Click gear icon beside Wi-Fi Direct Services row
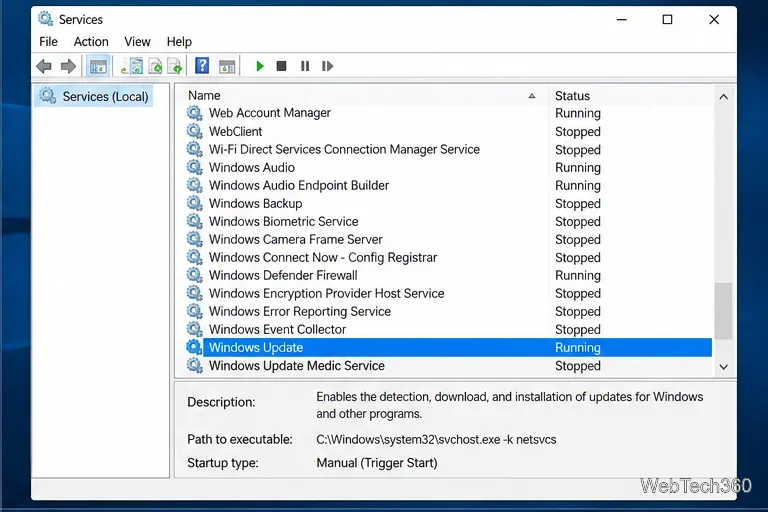 point(194,149)
